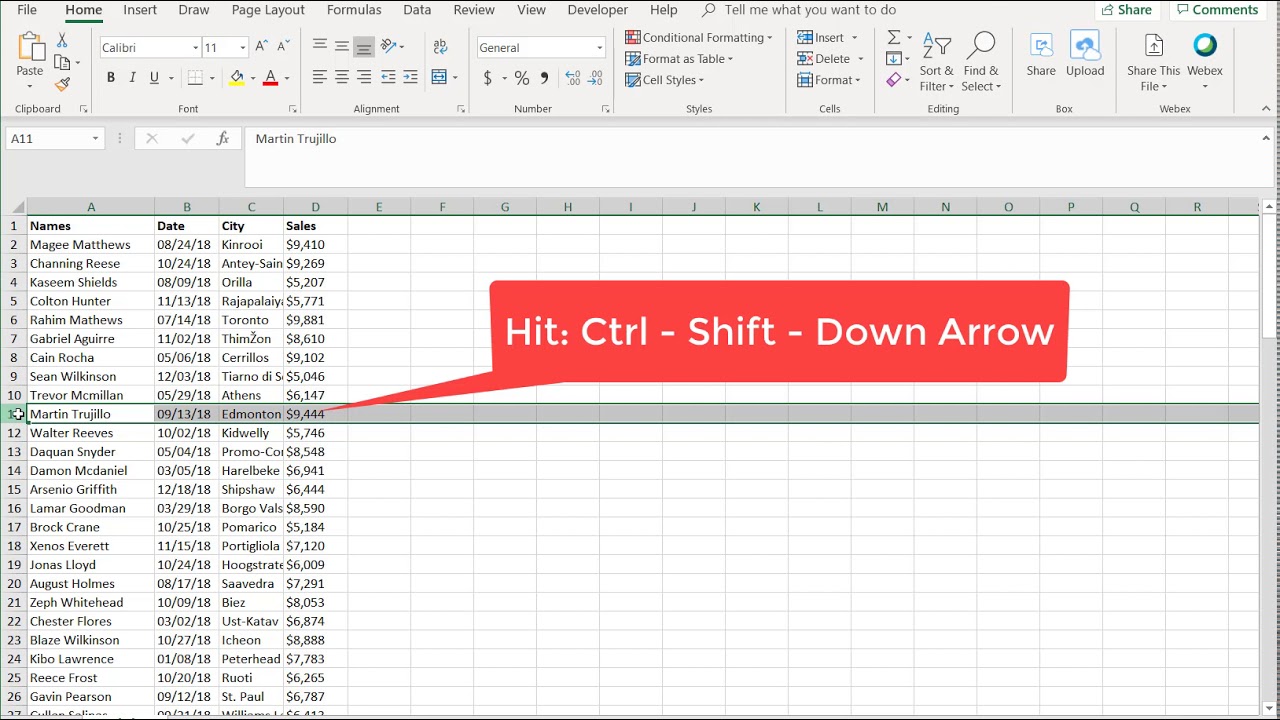This screenshot has height=720, width=1280.
Task: Open Find & Select dropdown
Action: click(x=981, y=62)
